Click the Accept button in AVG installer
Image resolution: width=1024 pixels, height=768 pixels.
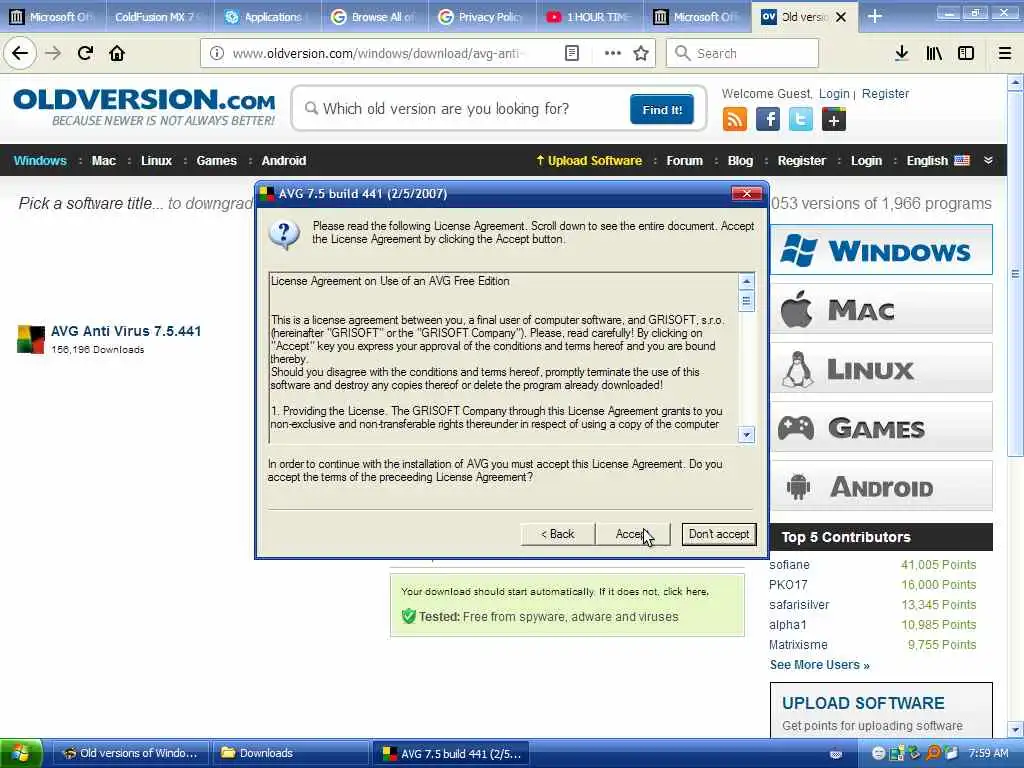click(x=633, y=534)
